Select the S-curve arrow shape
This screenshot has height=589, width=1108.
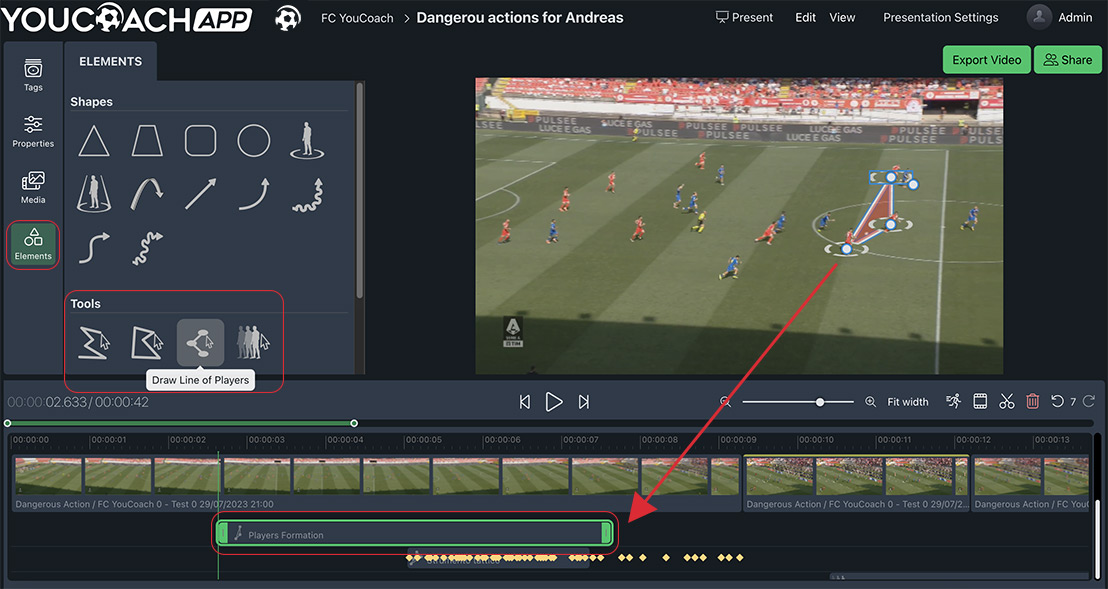(x=93, y=248)
